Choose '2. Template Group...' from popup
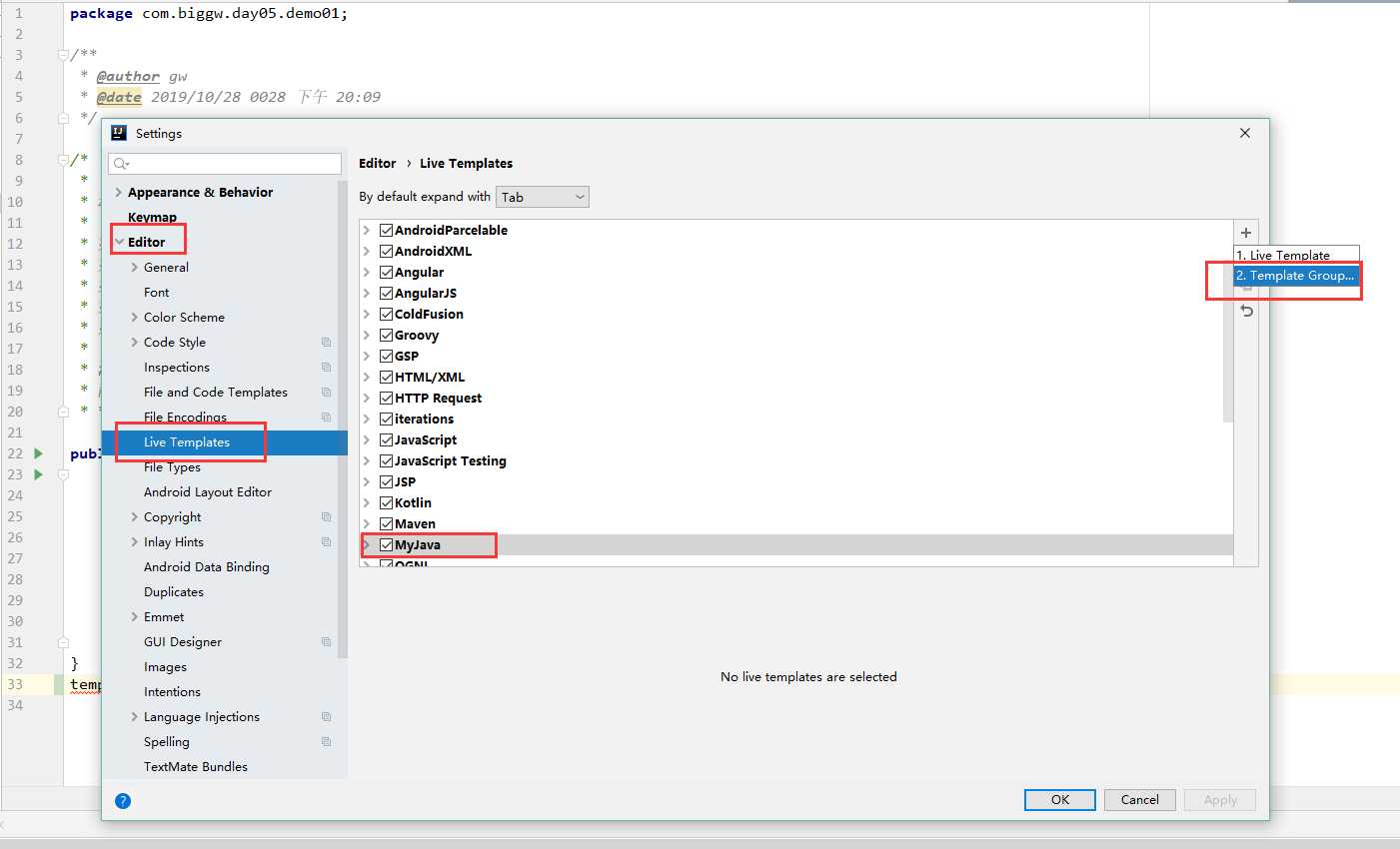Image resolution: width=1400 pixels, height=849 pixels. pyautogui.click(x=1296, y=275)
